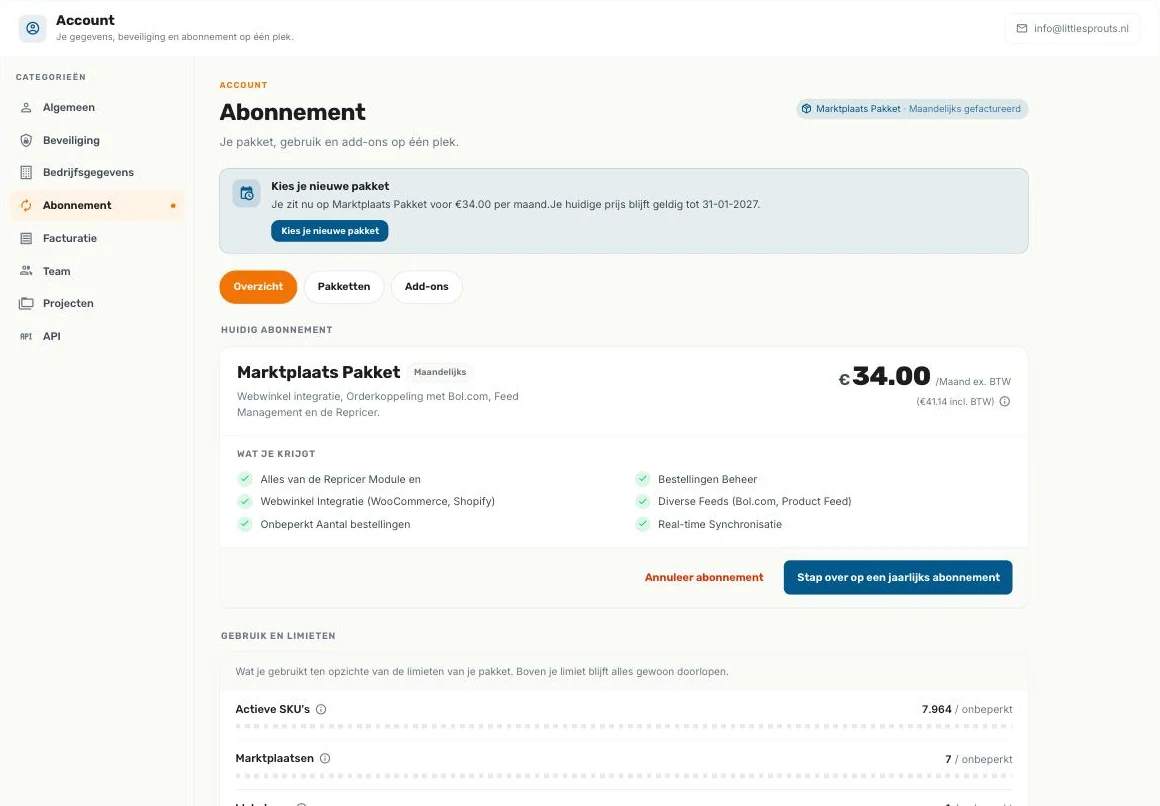Screen dimensions: 1160x806
Task: Click info icon beside Marktplaatsen
Action: pyautogui.click(x=325, y=759)
